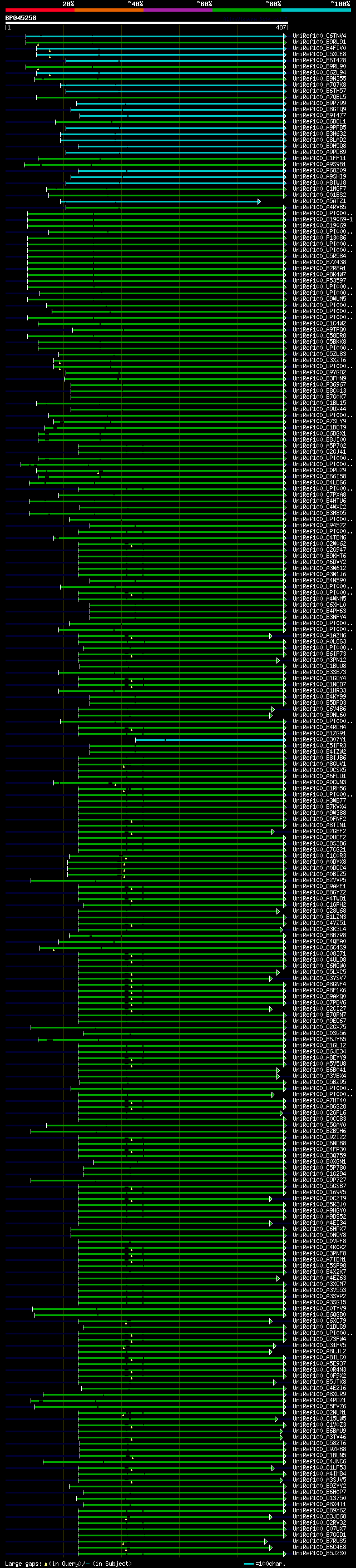Screen dimensions: 356x1568
Task: Open hit UniRef100_Q6ZL94
Action: [319, 72]
